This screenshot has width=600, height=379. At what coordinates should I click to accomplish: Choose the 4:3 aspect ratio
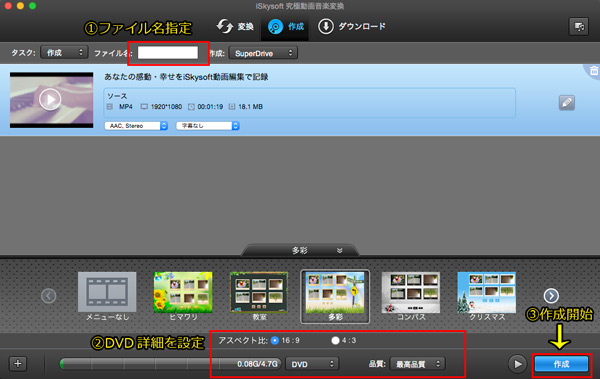(335, 340)
